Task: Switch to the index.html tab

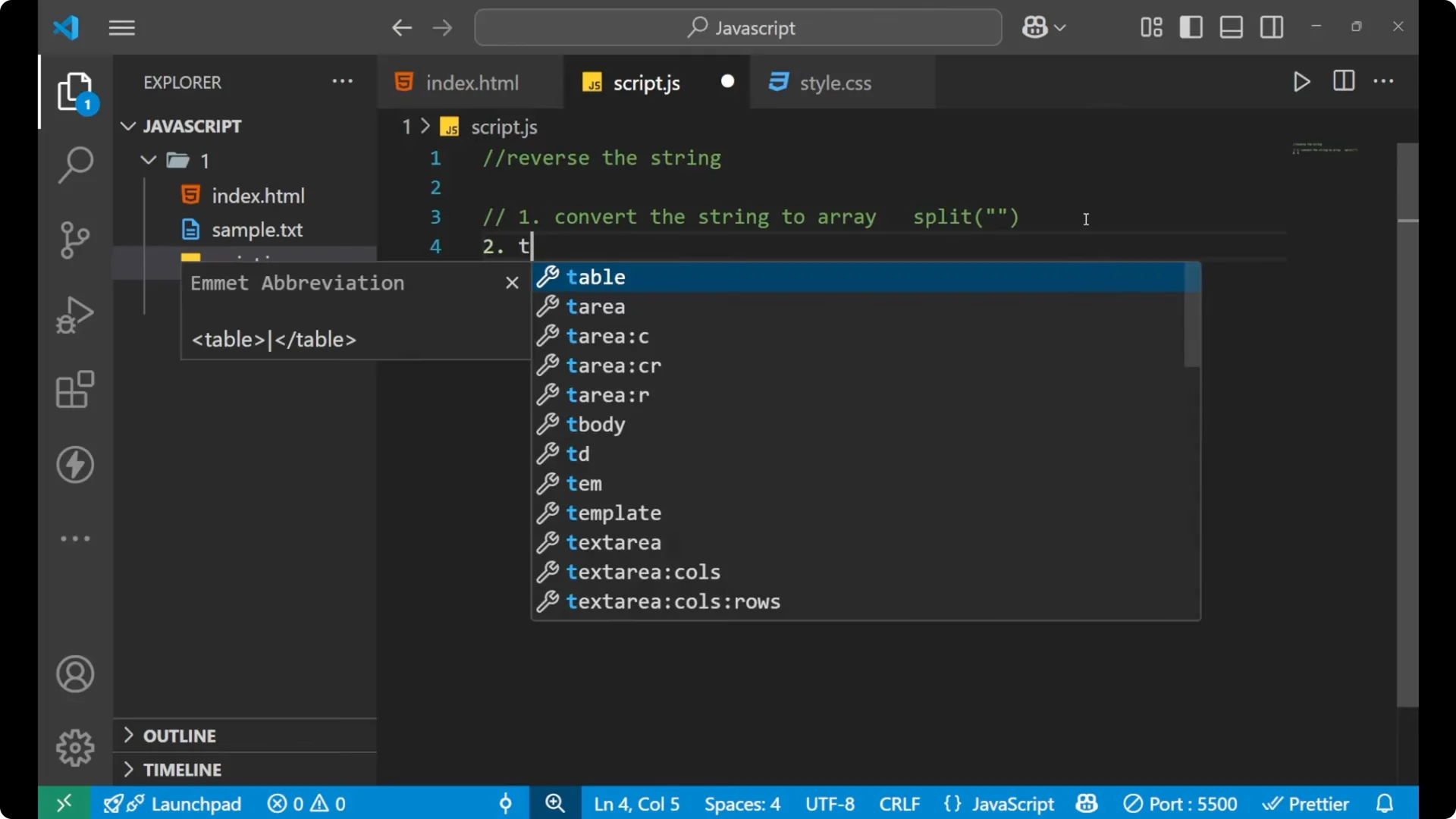Action: click(x=470, y=82)
